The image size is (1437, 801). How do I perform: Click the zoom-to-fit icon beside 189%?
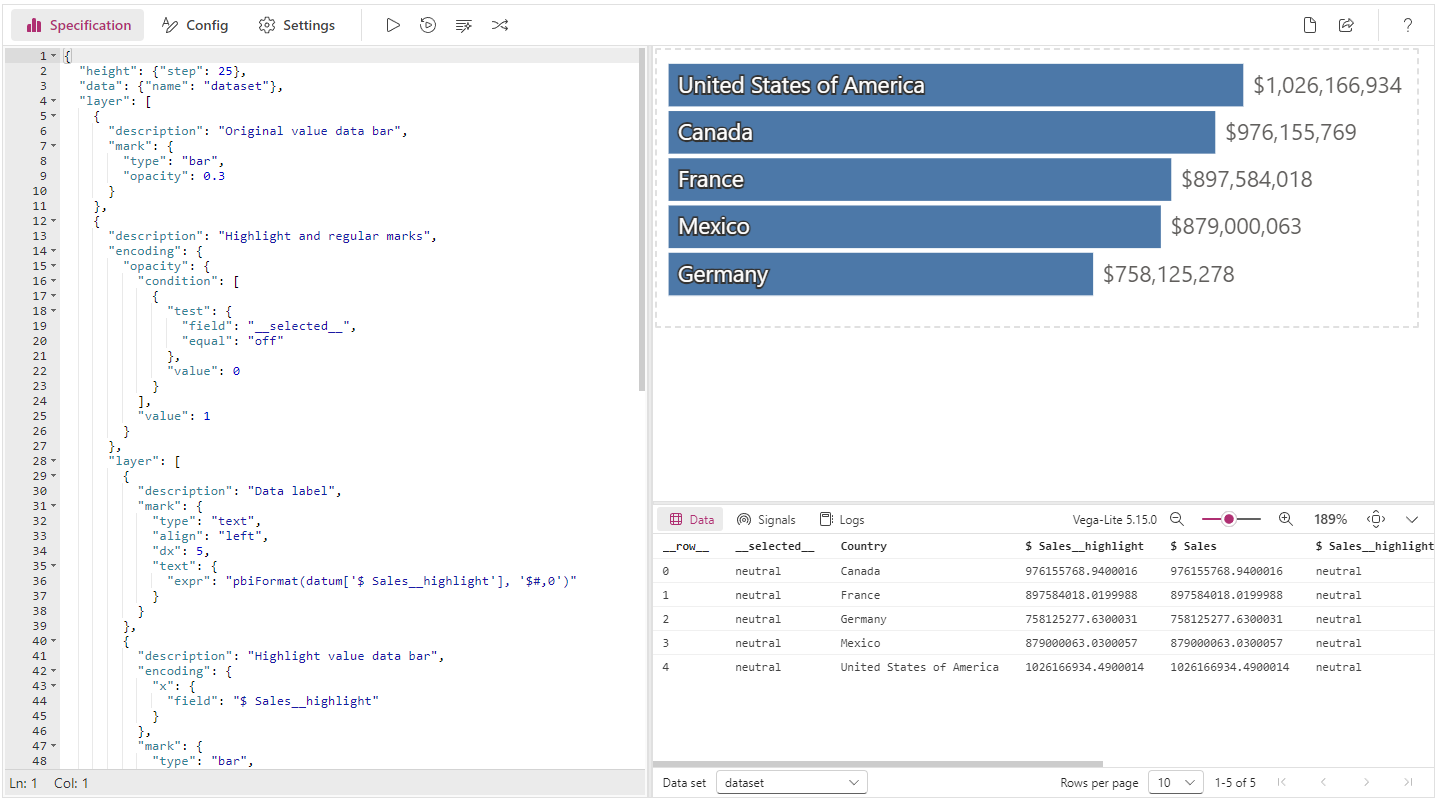(x=1376, y=519)
